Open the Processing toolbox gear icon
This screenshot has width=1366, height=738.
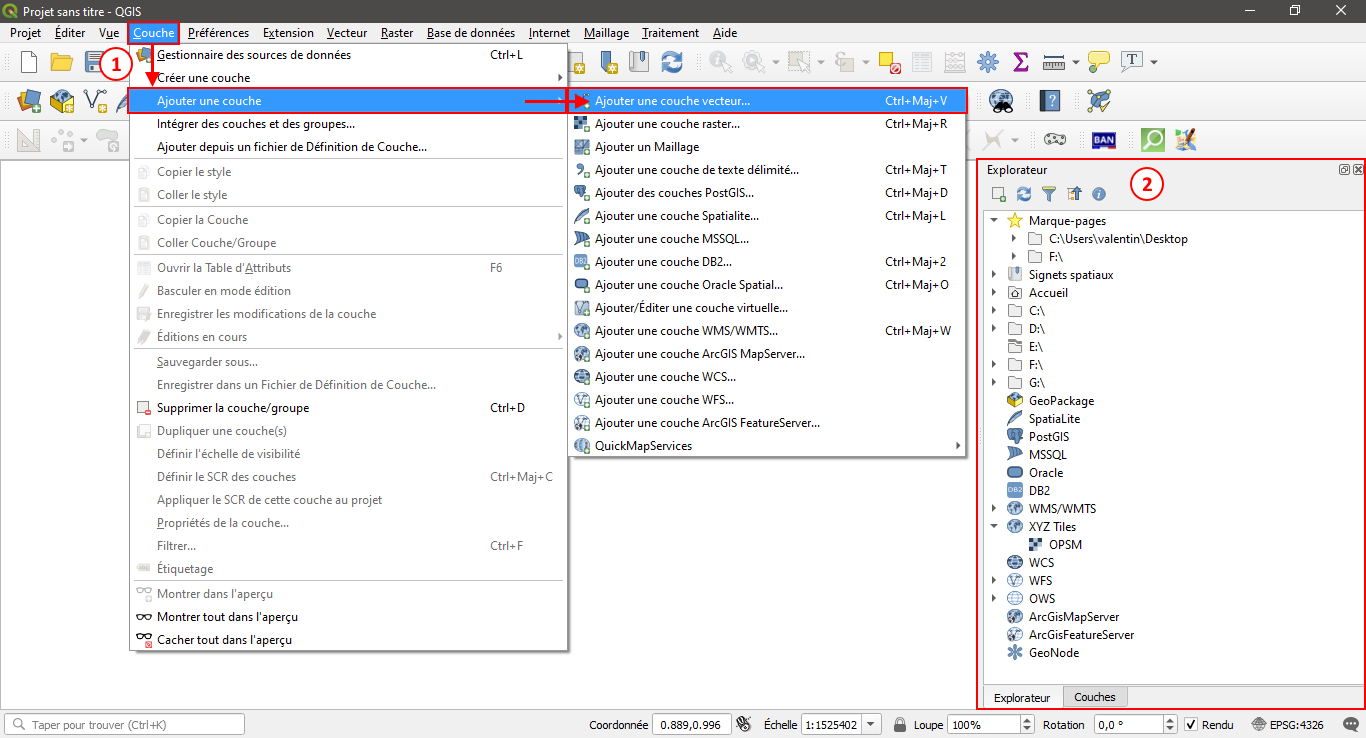click(x=988, y=62)
